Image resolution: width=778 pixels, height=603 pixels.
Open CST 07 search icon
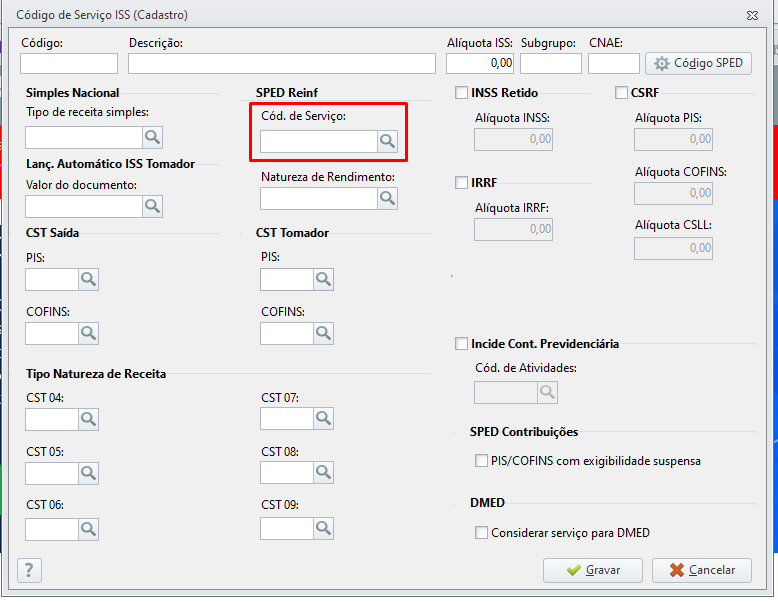[x=323, y=419]
